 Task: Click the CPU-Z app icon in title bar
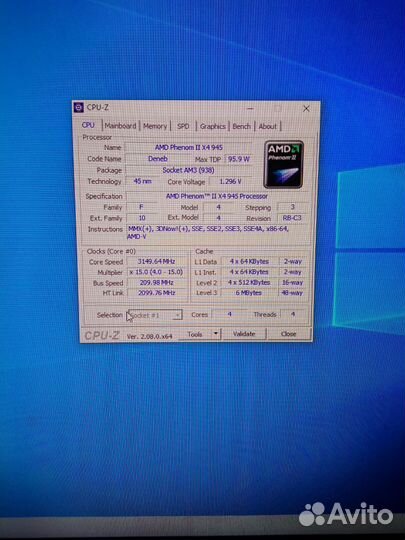tap(79, 108)
